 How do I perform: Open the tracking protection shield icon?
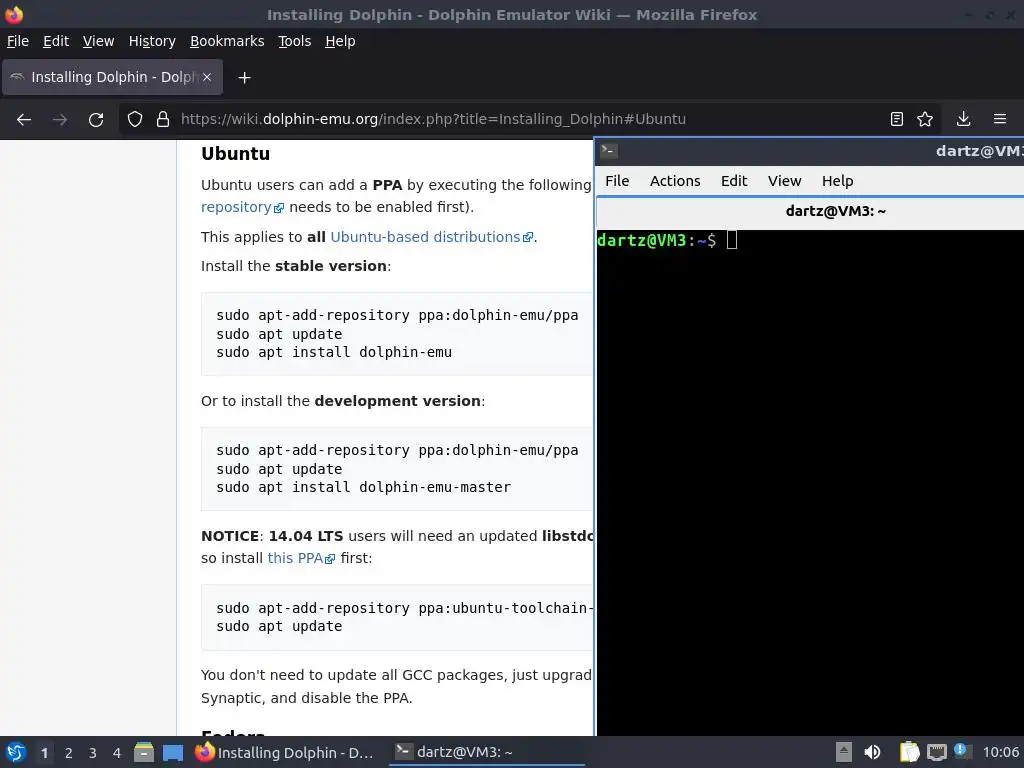pyautogui.click(x=135, y=119)
